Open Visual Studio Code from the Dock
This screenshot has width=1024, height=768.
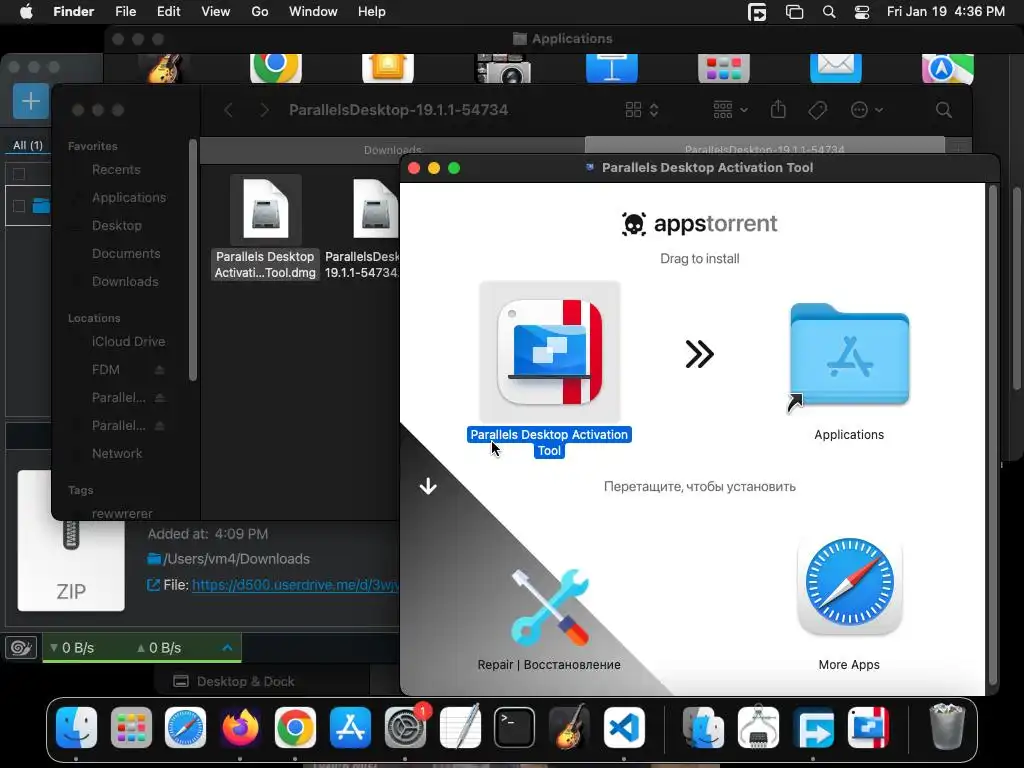(x=624, y=728)
